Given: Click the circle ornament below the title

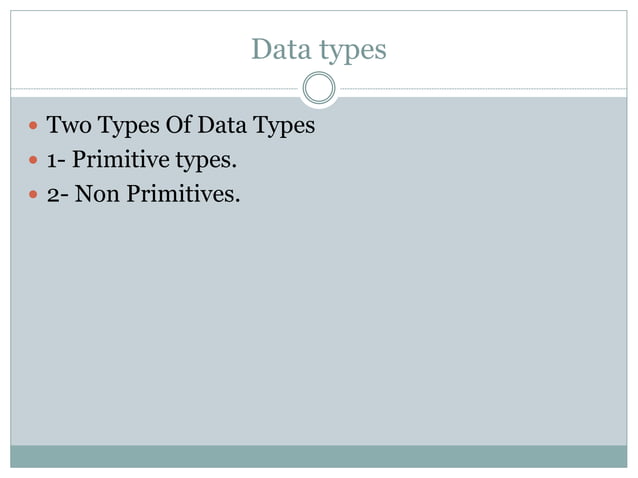Looking at the screenshot, I should pos(319,89).
